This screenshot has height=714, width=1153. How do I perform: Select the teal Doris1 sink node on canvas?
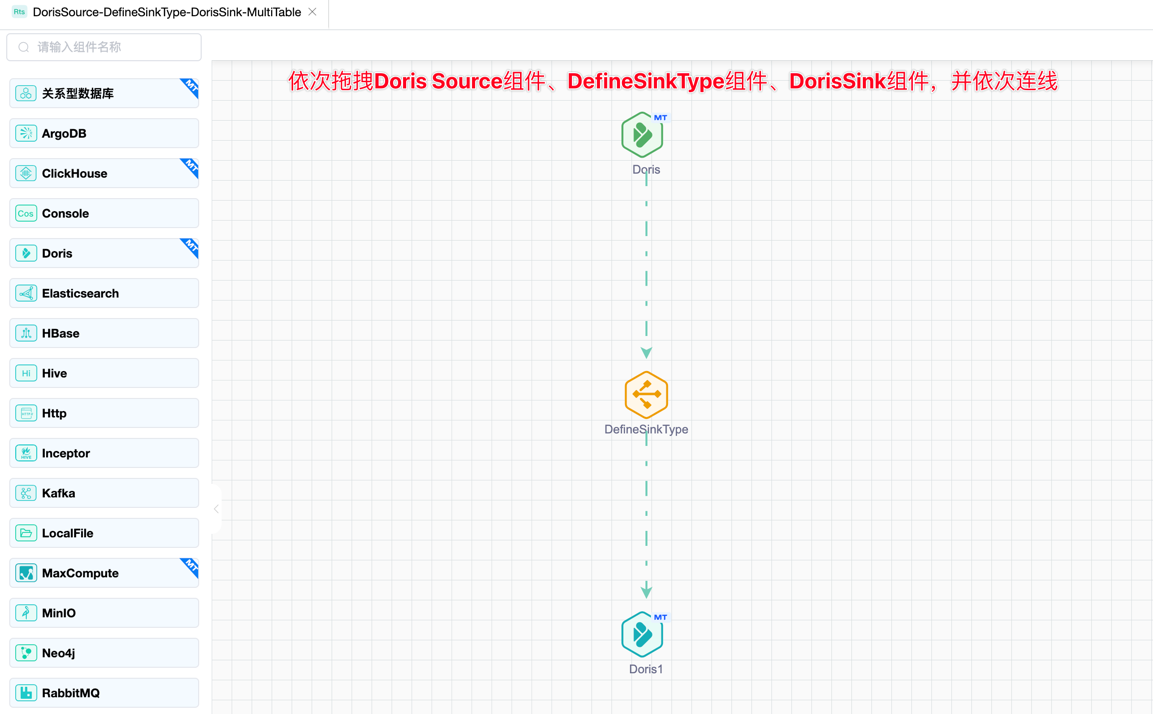(642, 634)
